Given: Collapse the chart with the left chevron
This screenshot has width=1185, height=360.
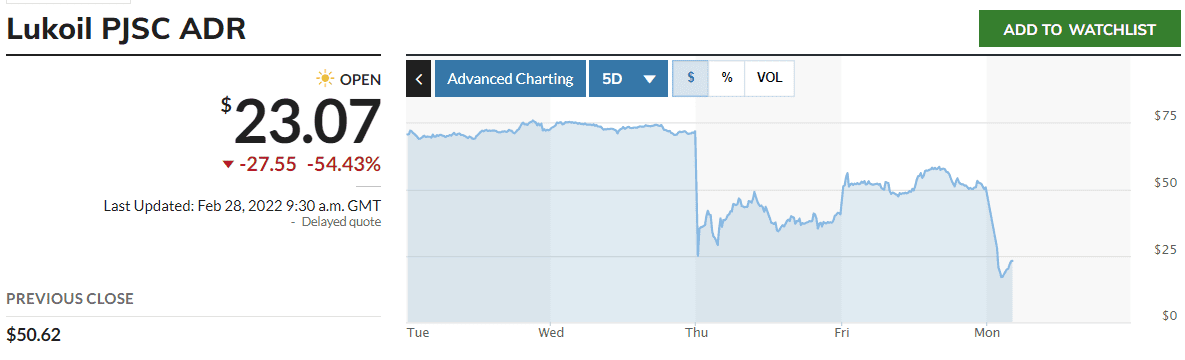Looking at the screenshot, I should pos(419,79).
